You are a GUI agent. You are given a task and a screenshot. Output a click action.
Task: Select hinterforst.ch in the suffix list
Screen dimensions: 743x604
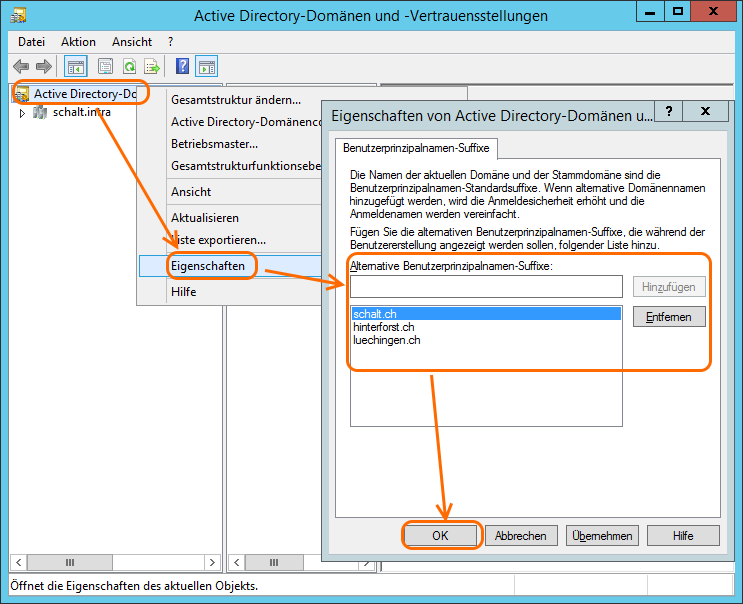point(384,327)
